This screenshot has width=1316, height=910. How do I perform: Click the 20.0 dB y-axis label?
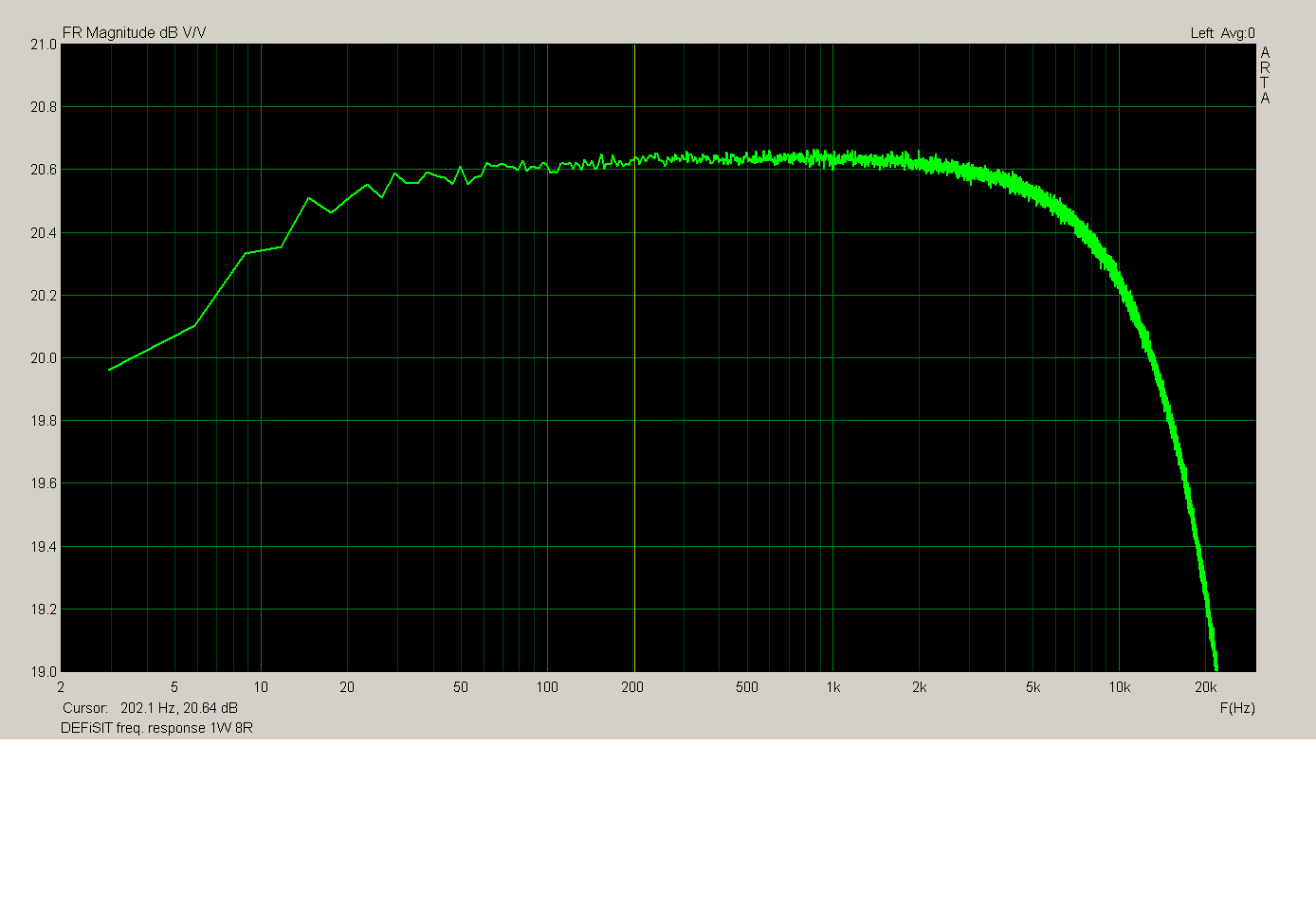(x=44, y=358)
